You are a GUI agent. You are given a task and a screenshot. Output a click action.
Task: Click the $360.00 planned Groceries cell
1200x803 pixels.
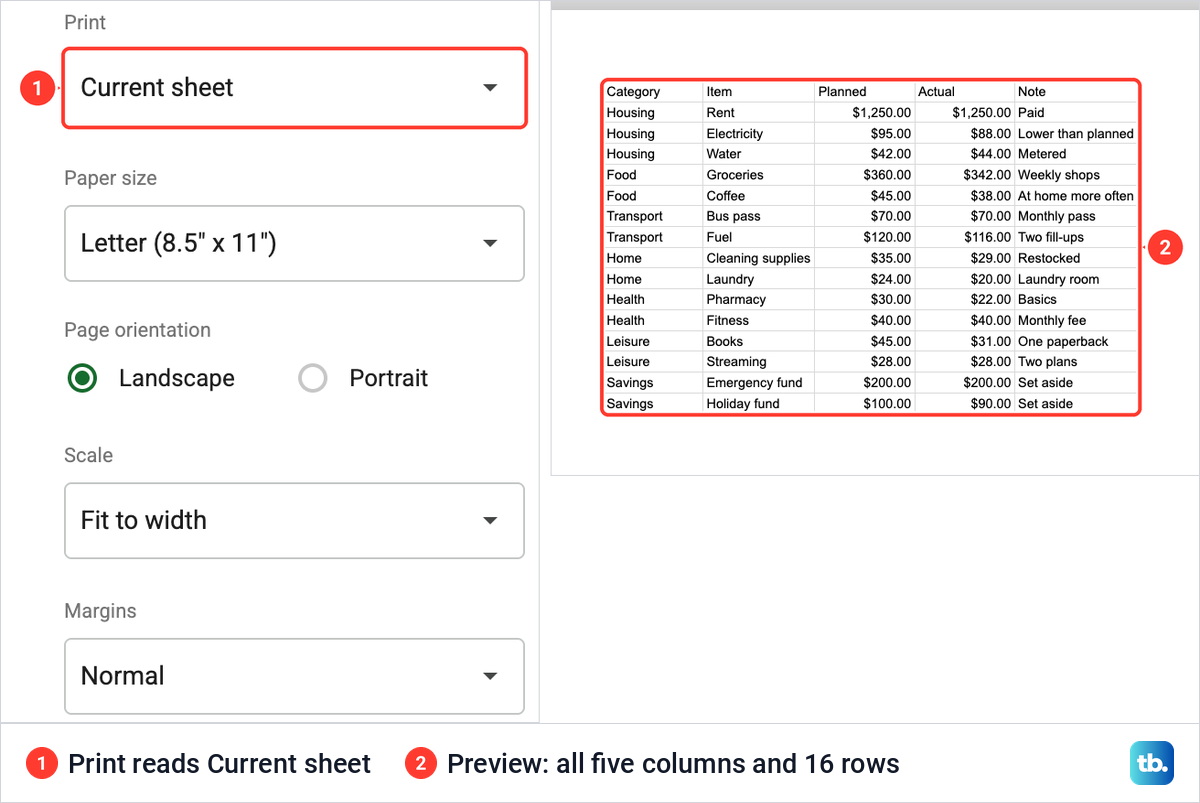click(864, 175)
